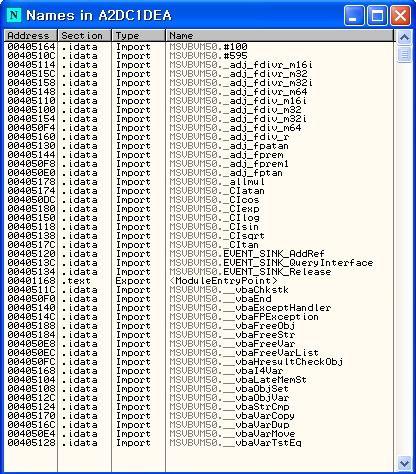Select the _adj_fdiv_r entry

click(199, 137)
